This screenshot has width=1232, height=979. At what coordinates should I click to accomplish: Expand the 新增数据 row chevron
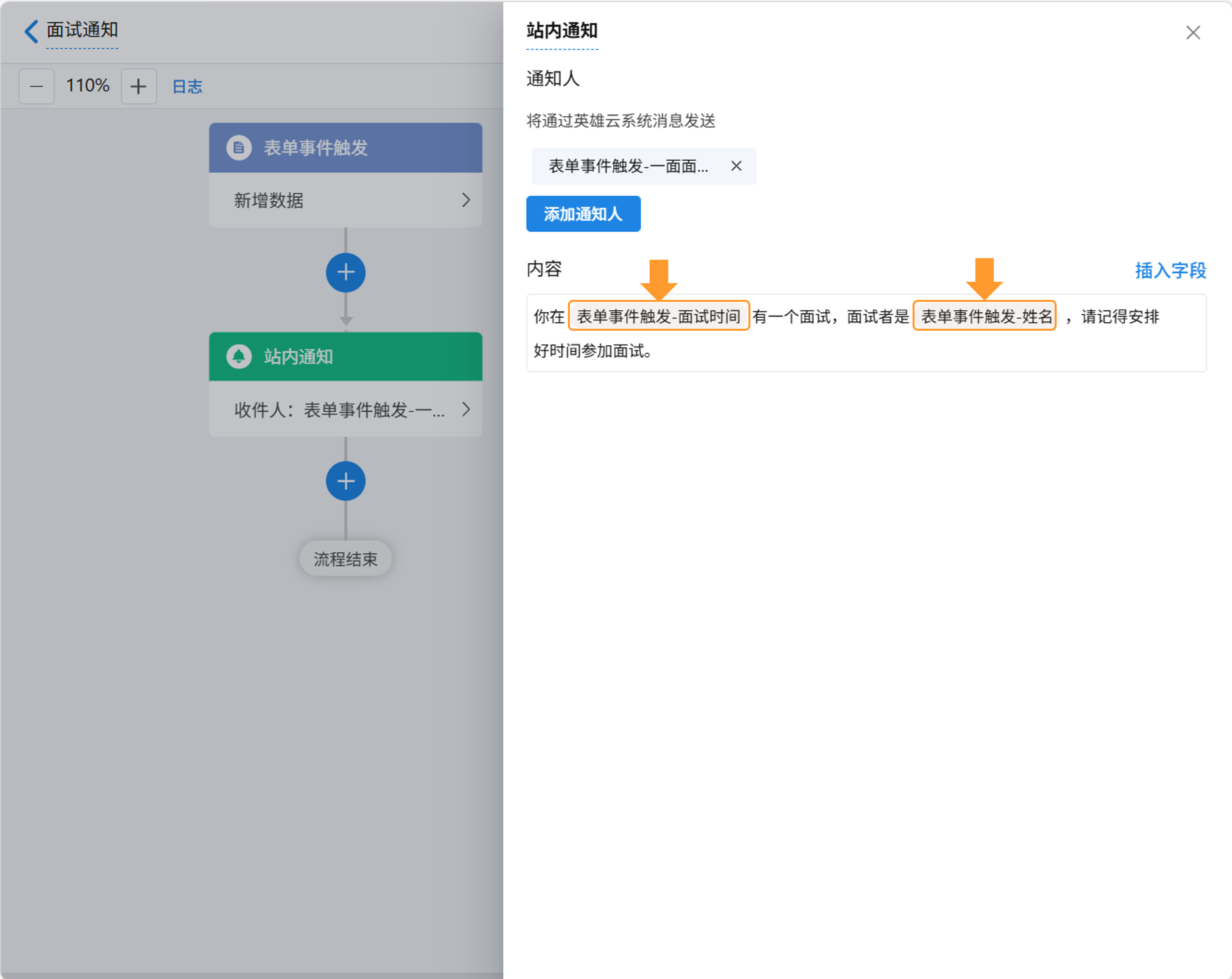pos(466,200)
